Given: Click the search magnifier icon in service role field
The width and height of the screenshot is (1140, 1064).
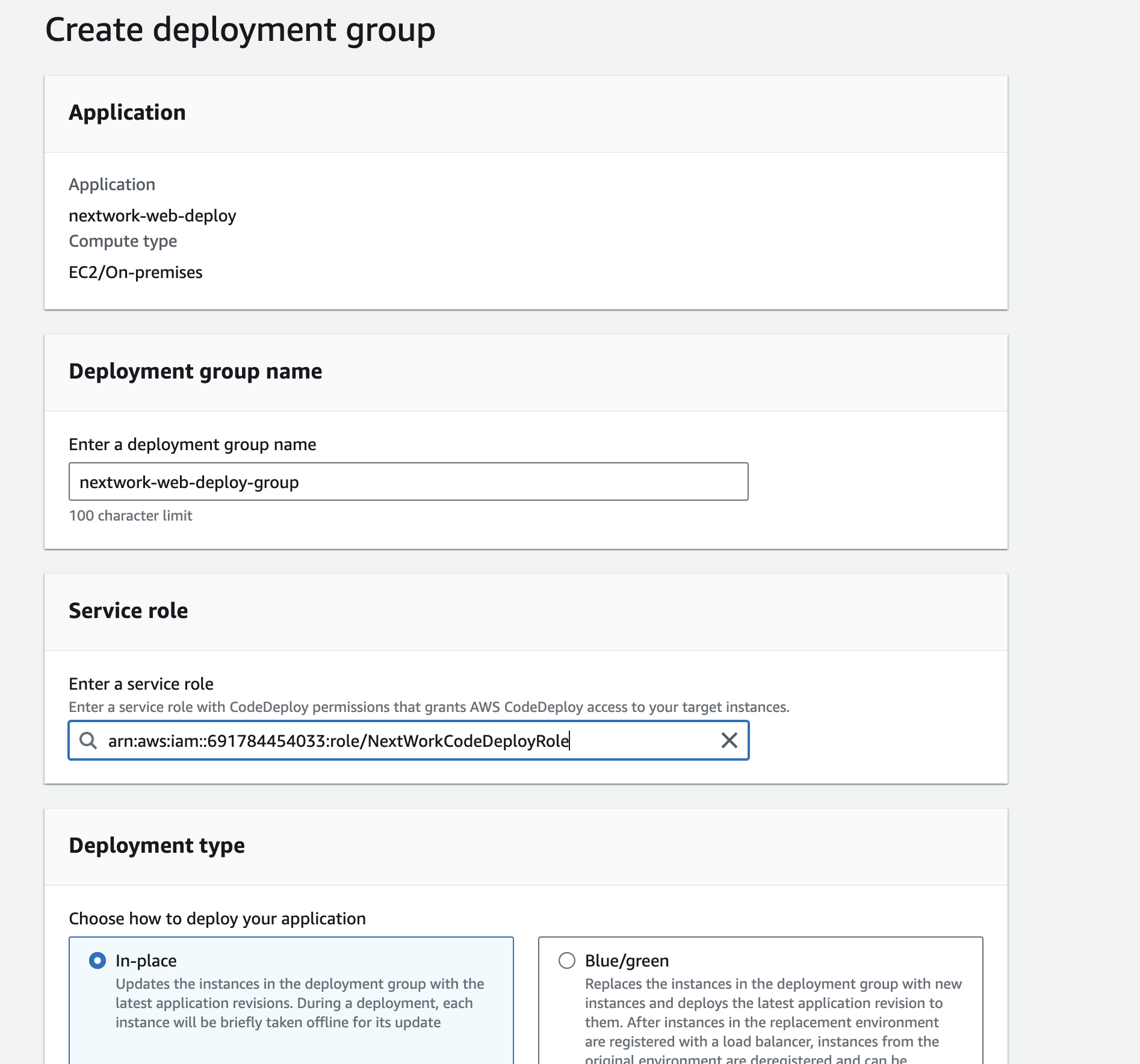Looking at the screenshot, I should 88,740.
